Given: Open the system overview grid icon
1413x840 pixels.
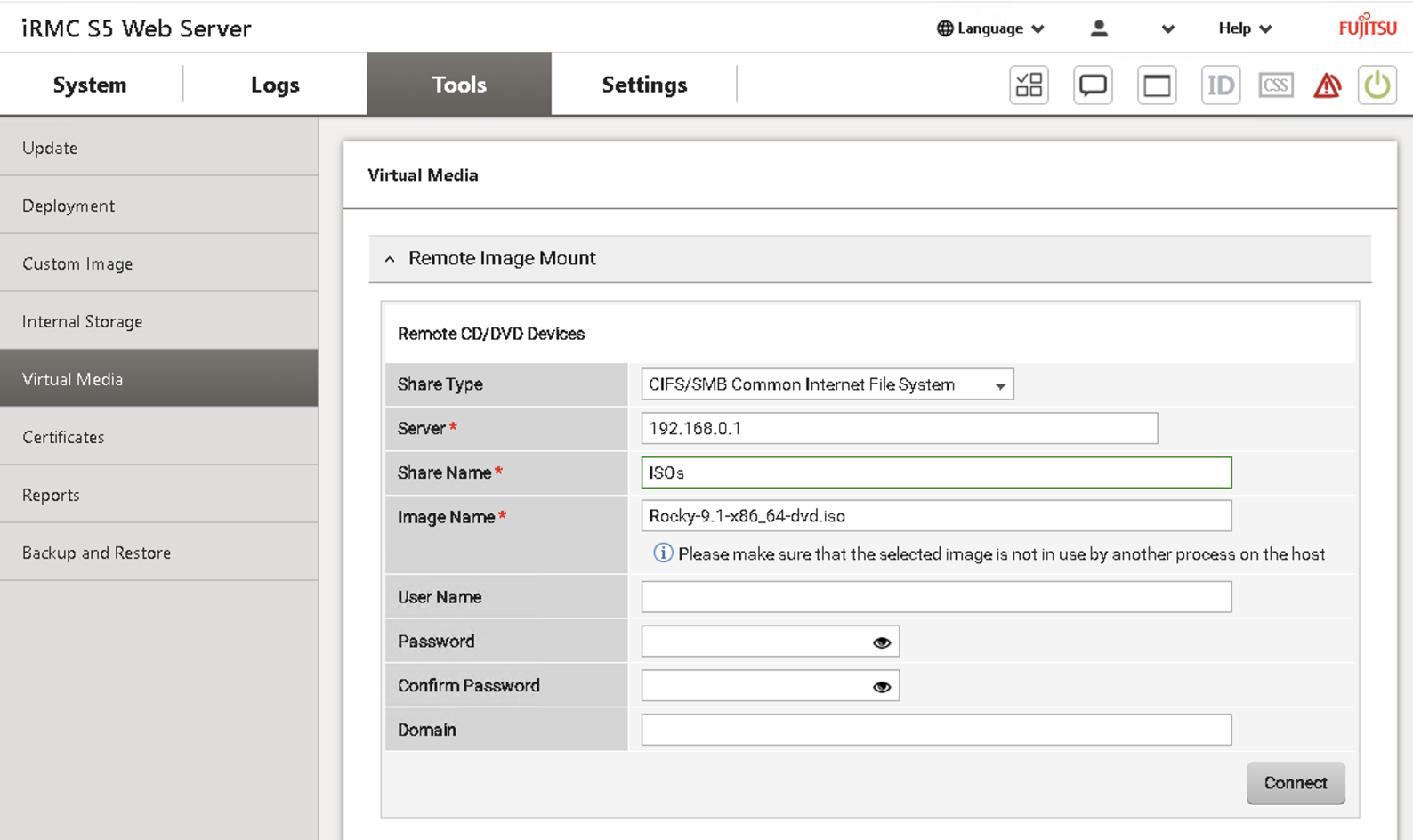Looking at the screenshot, I should click(x=1029, y=85).
